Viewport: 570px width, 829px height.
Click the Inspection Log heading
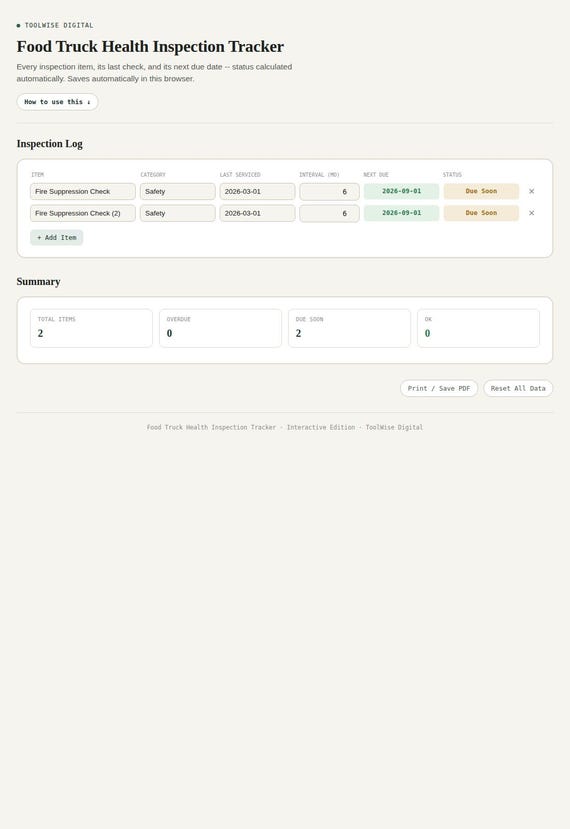tap(50, 144)
